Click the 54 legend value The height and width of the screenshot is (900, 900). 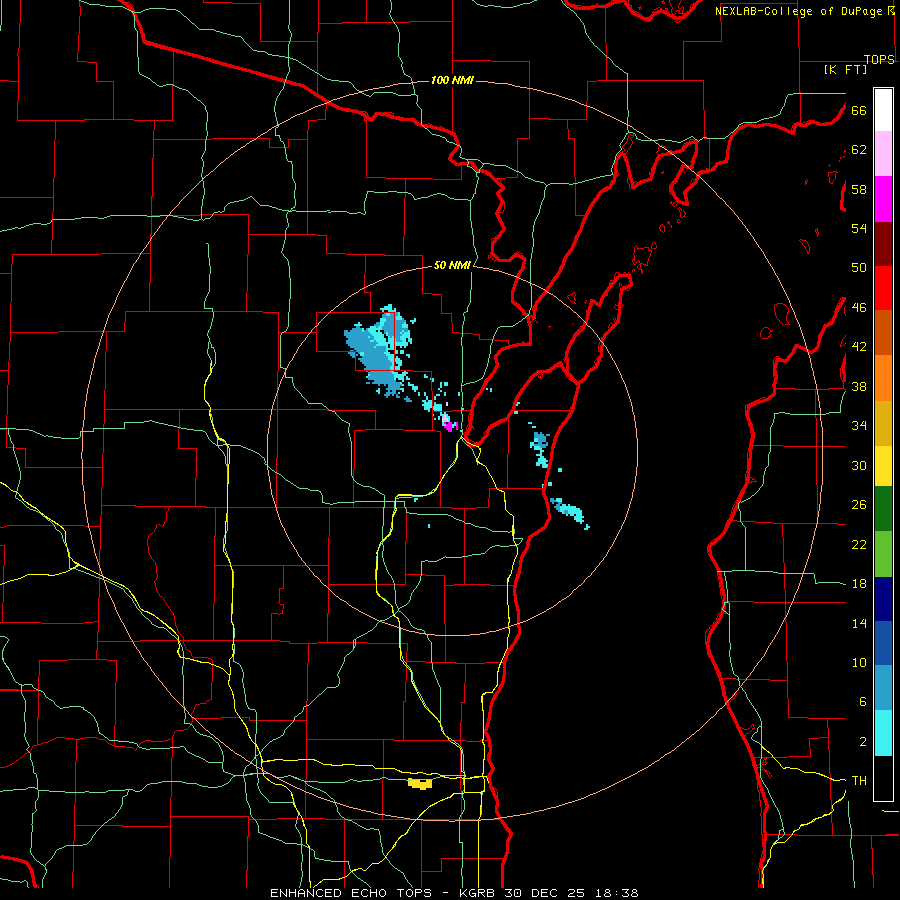[x=859, y=228]
